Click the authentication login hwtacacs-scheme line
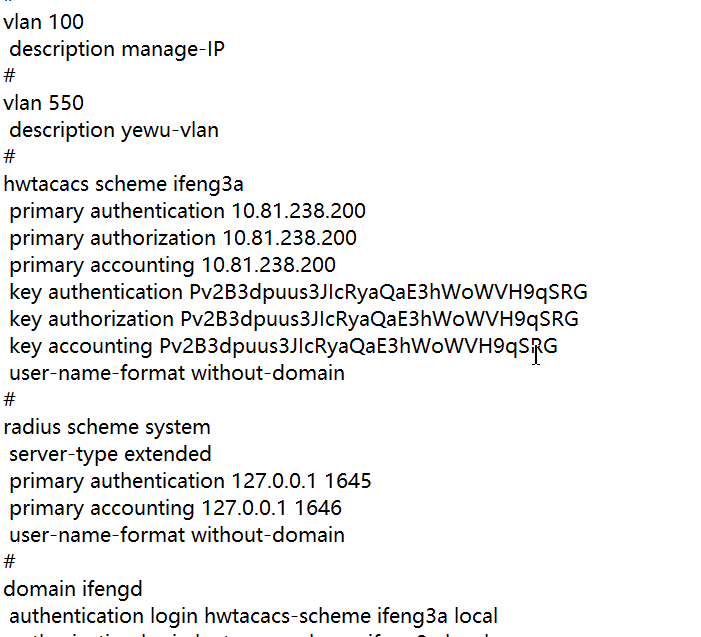 (x=253, y=616)
